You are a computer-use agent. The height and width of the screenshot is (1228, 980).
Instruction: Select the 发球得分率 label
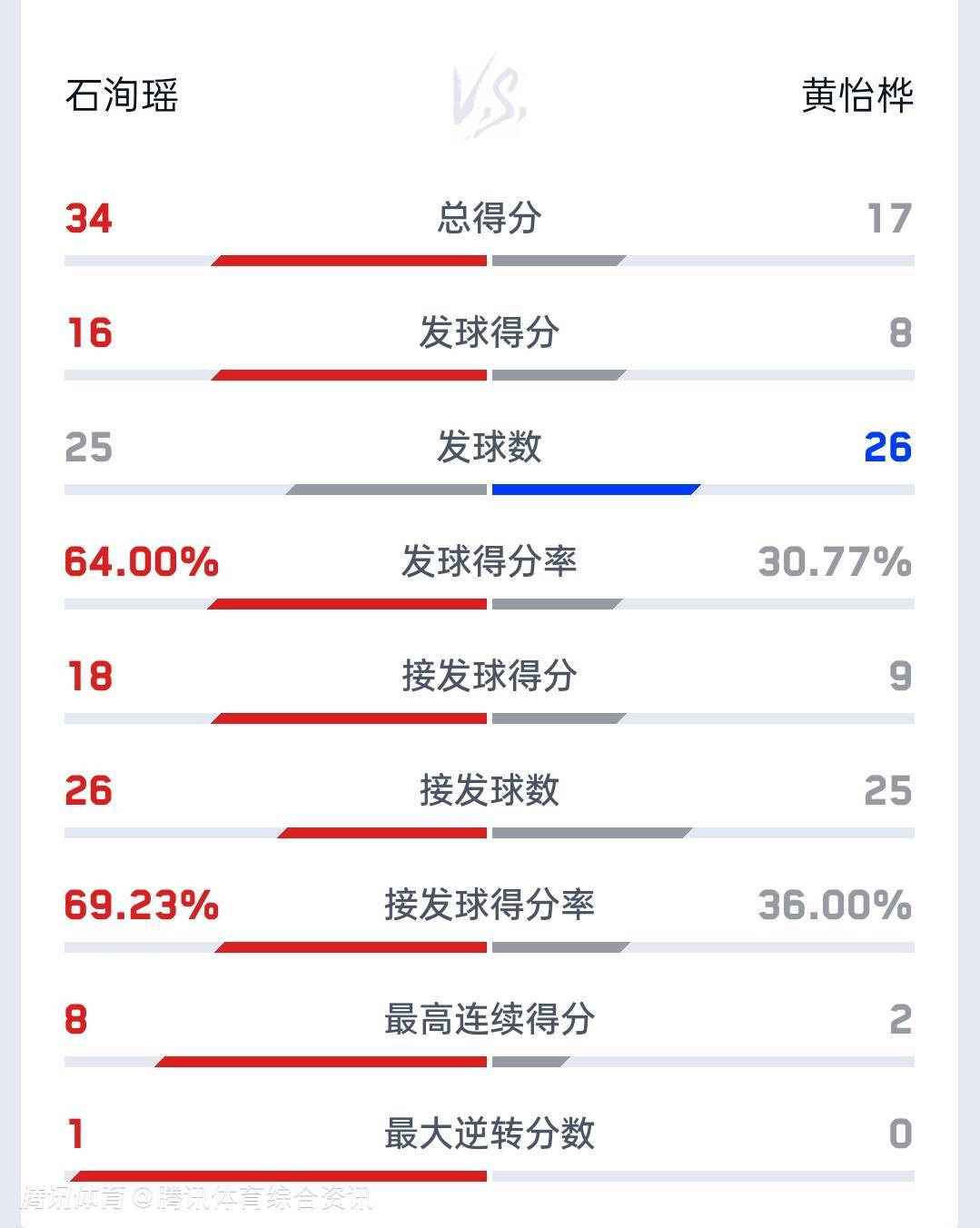click(490, 561)
